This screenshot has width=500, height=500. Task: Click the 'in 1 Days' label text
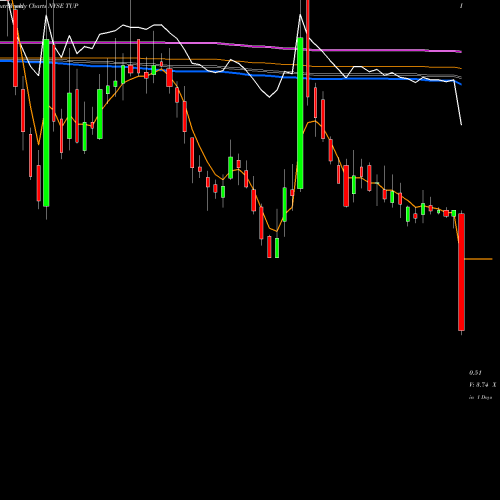(481, 397)
